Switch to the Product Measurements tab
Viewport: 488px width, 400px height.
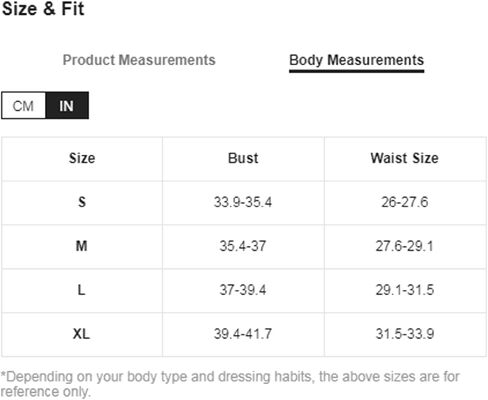point(139,60)
